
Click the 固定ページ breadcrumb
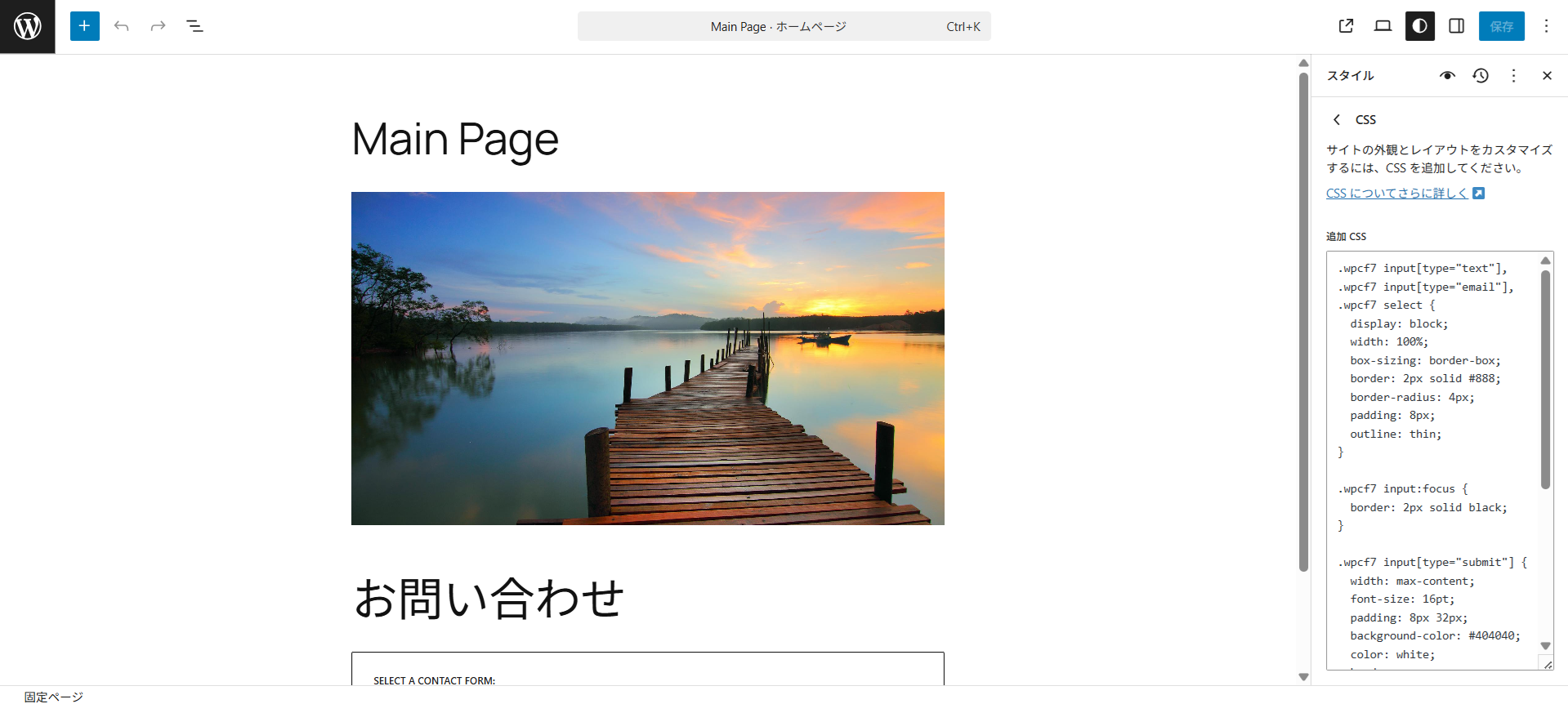(x=54, y=697)
